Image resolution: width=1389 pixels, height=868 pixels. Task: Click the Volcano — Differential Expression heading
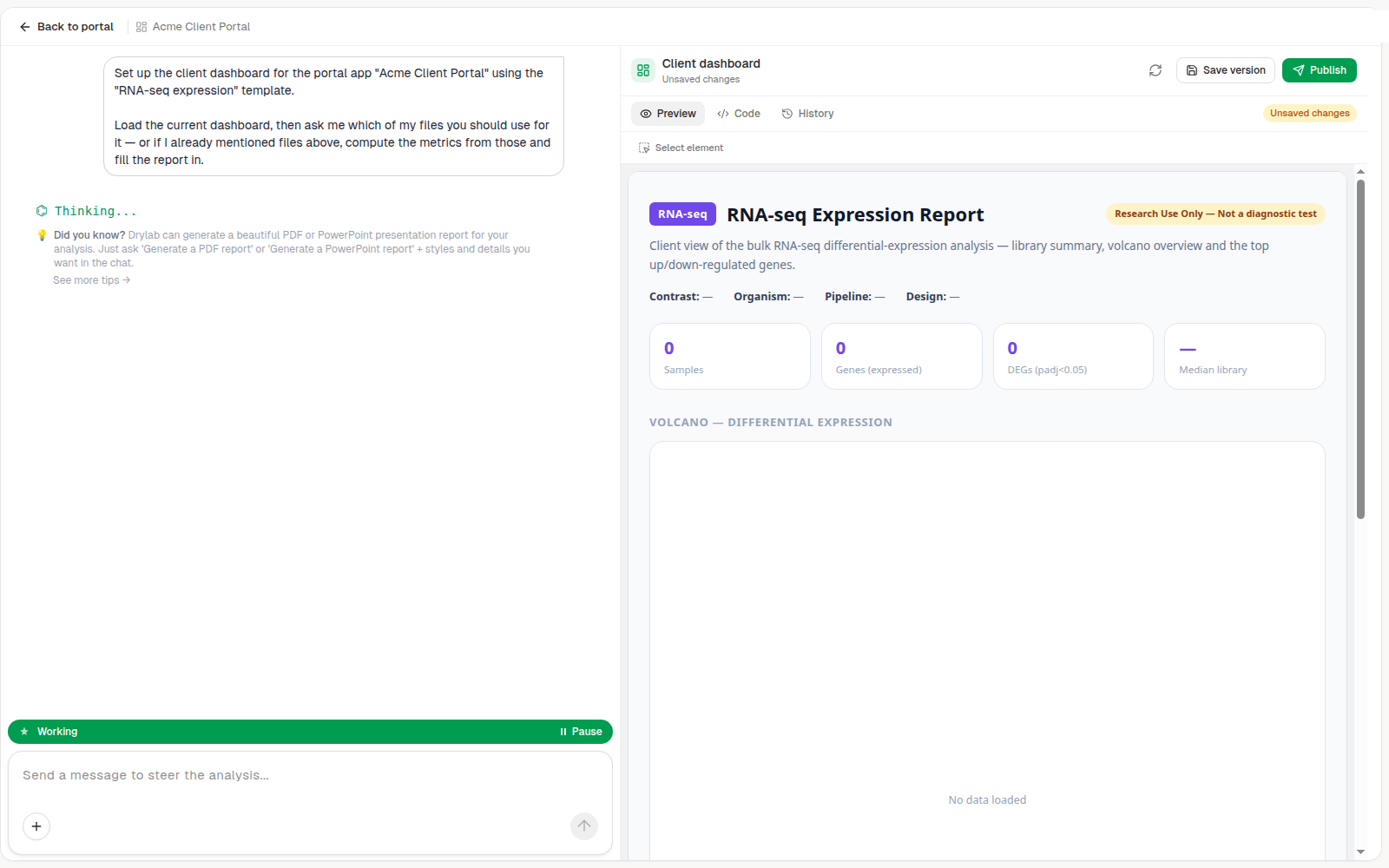tap(771, 423)
